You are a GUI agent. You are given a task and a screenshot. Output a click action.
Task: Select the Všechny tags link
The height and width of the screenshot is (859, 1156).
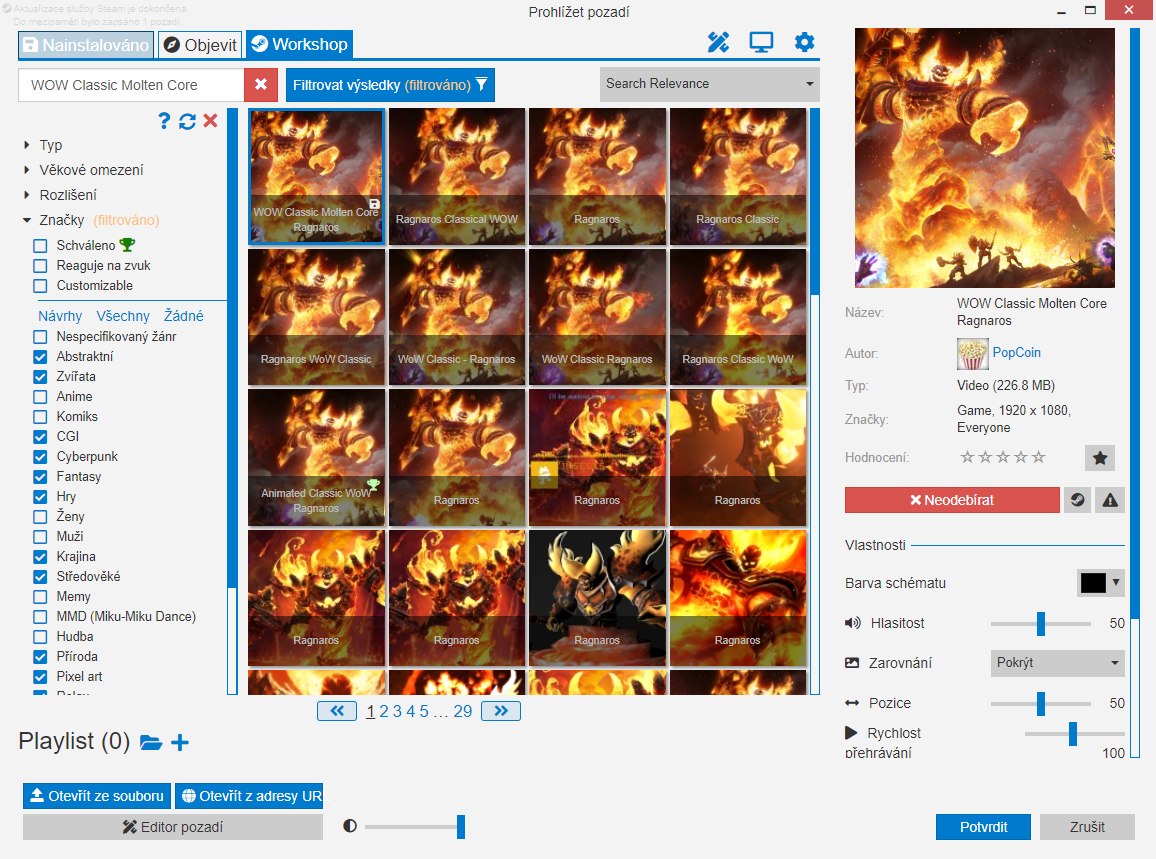pyautogui.click(x=123, y=316)
